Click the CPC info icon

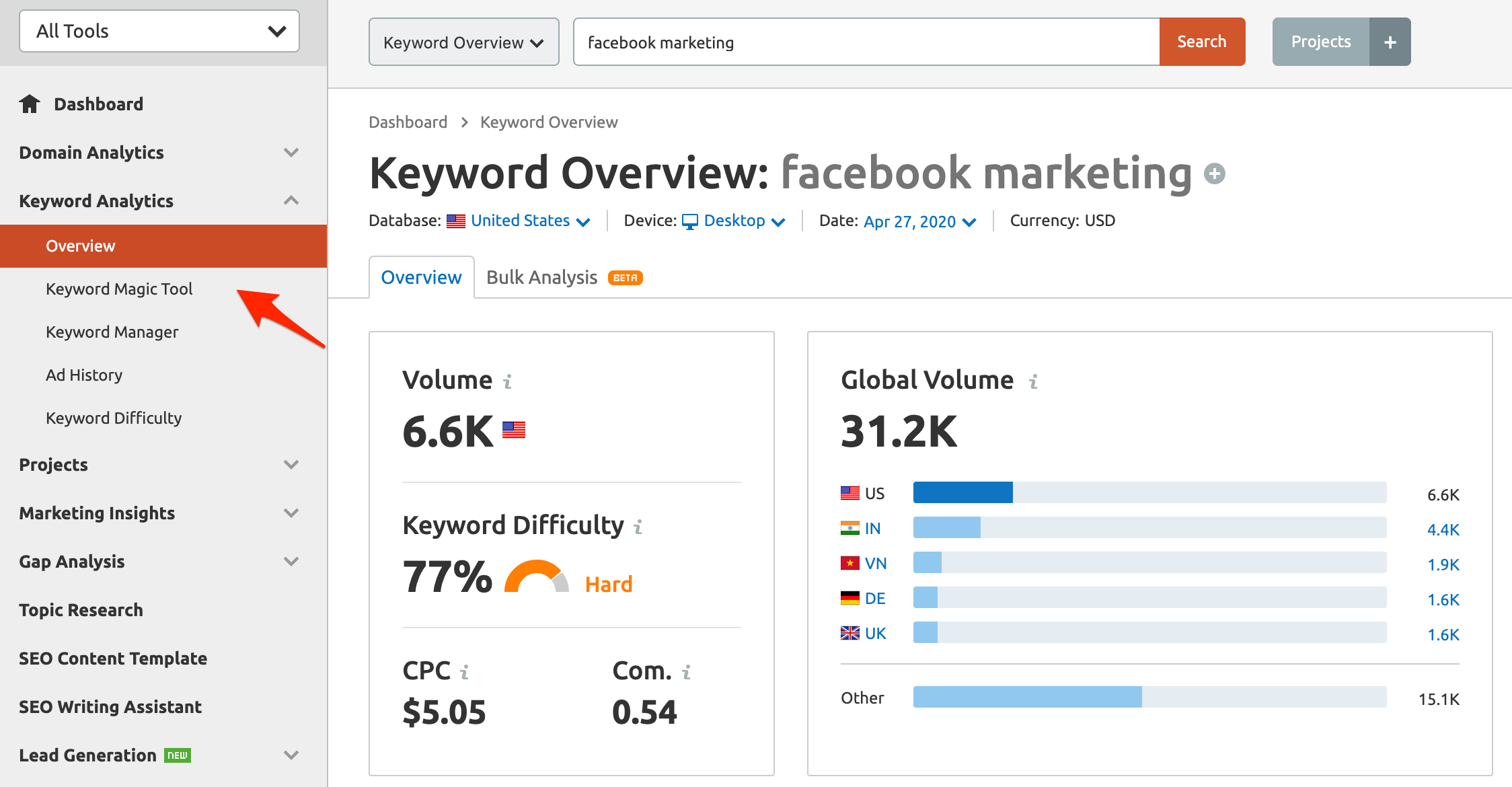464,672
